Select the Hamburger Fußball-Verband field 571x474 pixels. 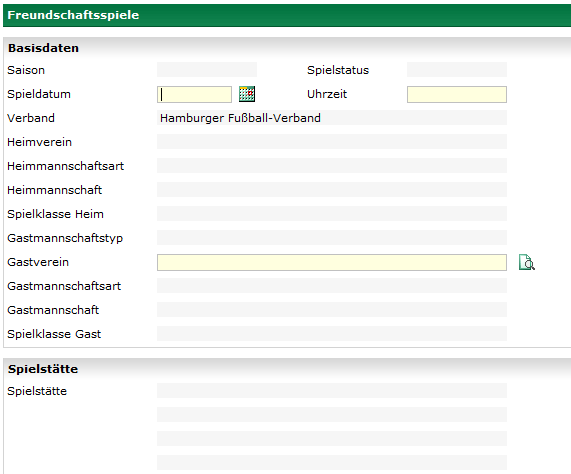[332, 118]
